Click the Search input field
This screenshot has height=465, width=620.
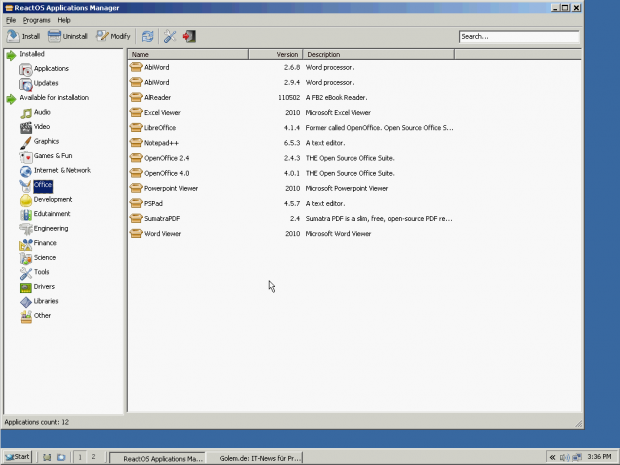pos(518,37)
